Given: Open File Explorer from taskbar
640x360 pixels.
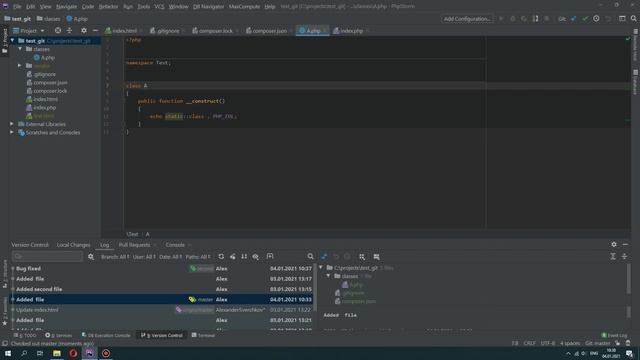Looking at the screenshot, I should tap(57, 353).
